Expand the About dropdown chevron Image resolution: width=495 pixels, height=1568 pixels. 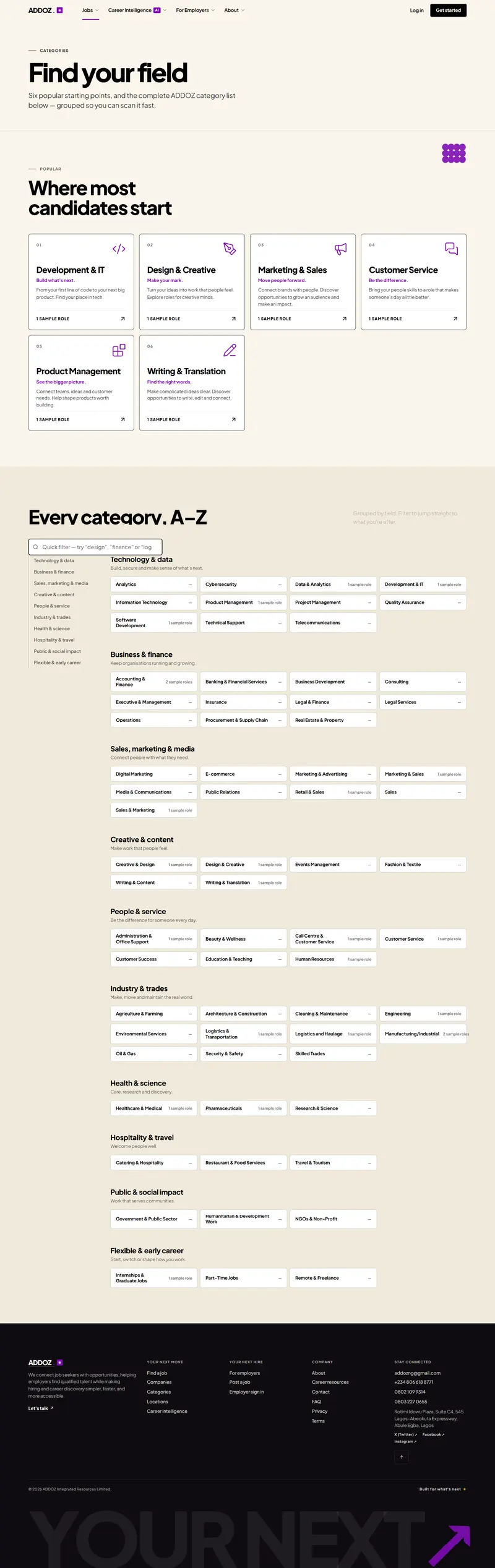(x=243, y=11)
